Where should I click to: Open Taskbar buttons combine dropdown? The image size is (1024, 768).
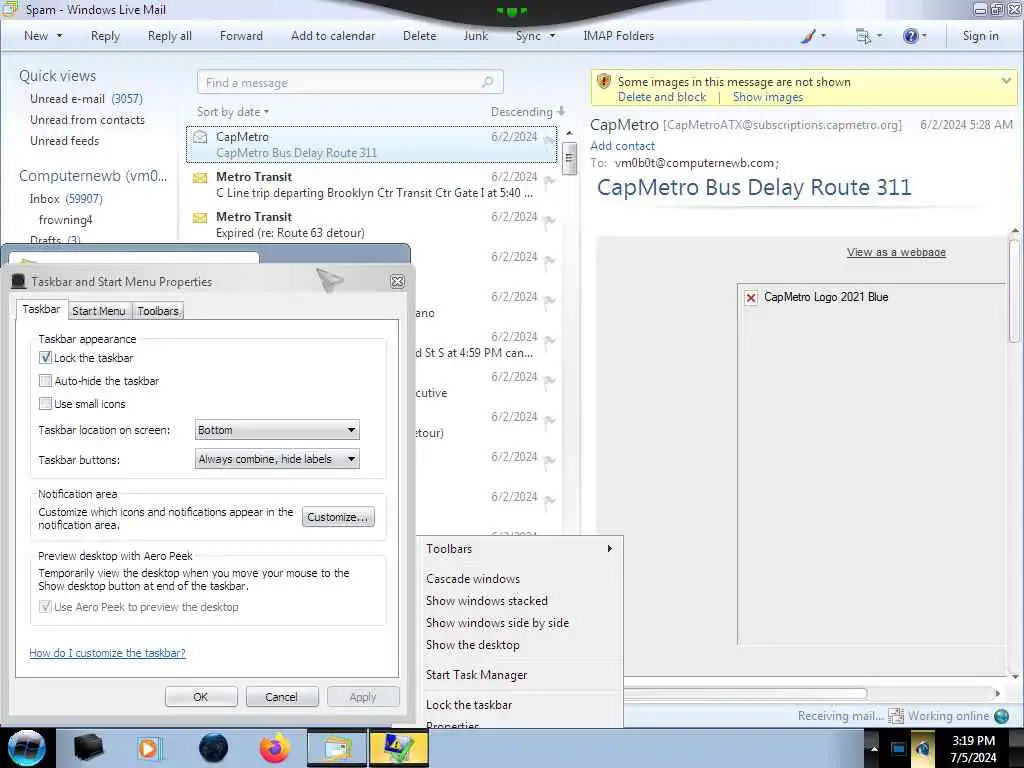pos(277,459)
